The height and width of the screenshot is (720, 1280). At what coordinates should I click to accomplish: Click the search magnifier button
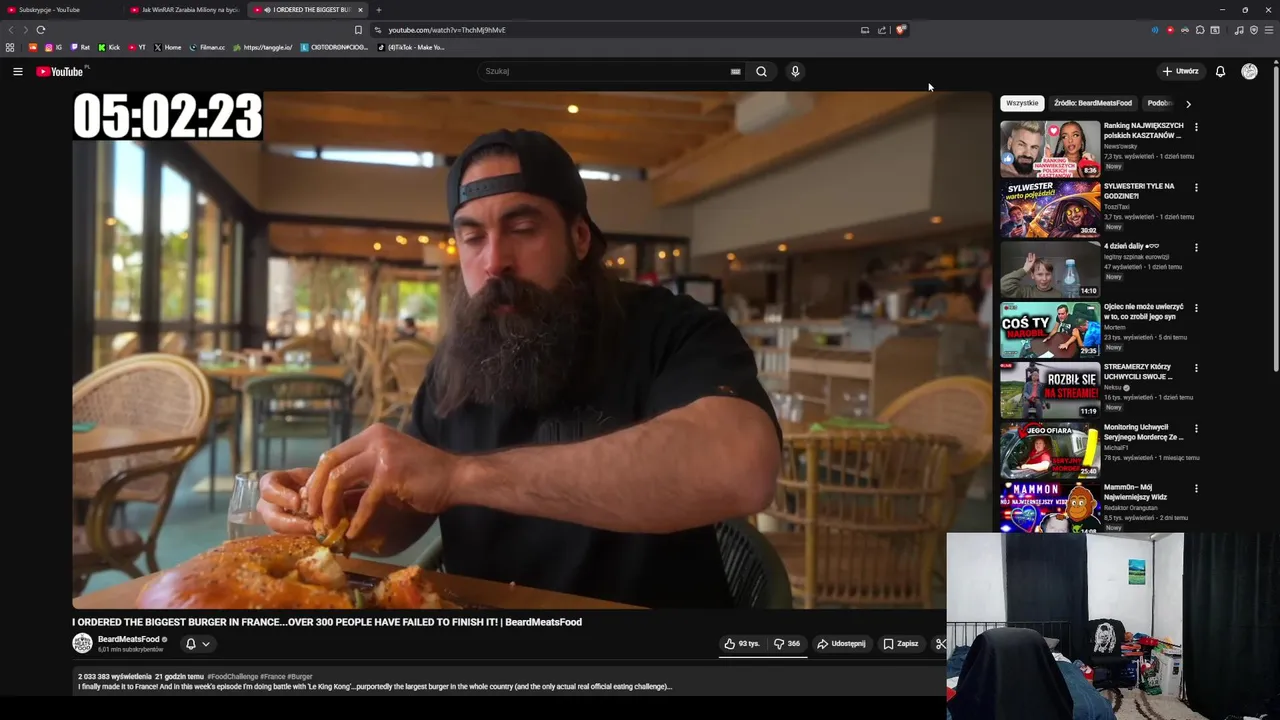pos(761,71)
